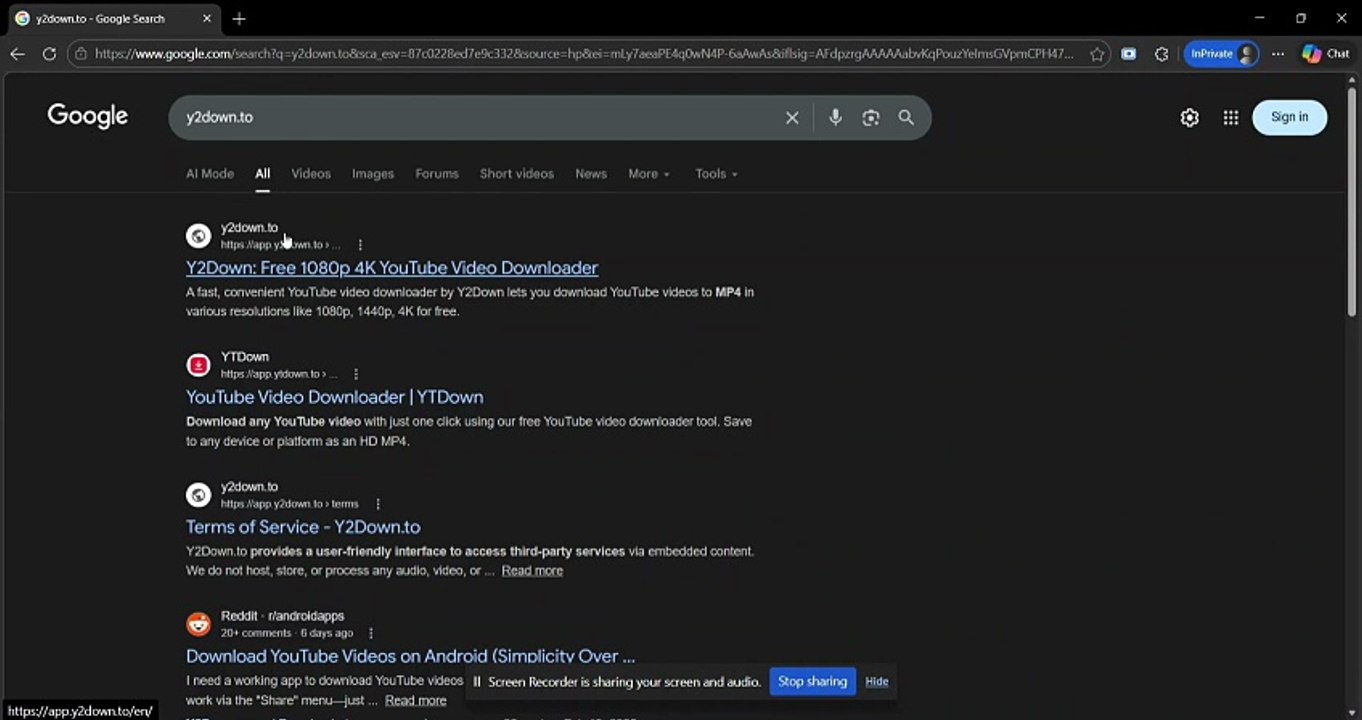Click Read more under Terms of Service snippet
Screen dimensions: 1362x720
coord(532,571)
